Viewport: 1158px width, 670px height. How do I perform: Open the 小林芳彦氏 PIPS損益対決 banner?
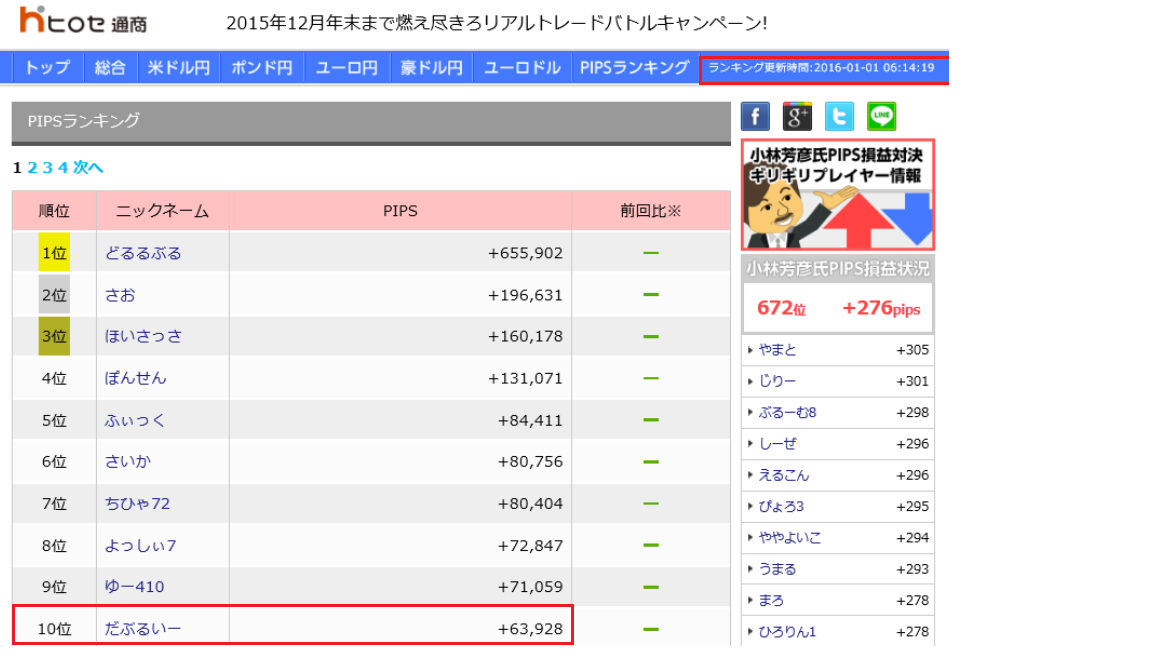point(837,194)
